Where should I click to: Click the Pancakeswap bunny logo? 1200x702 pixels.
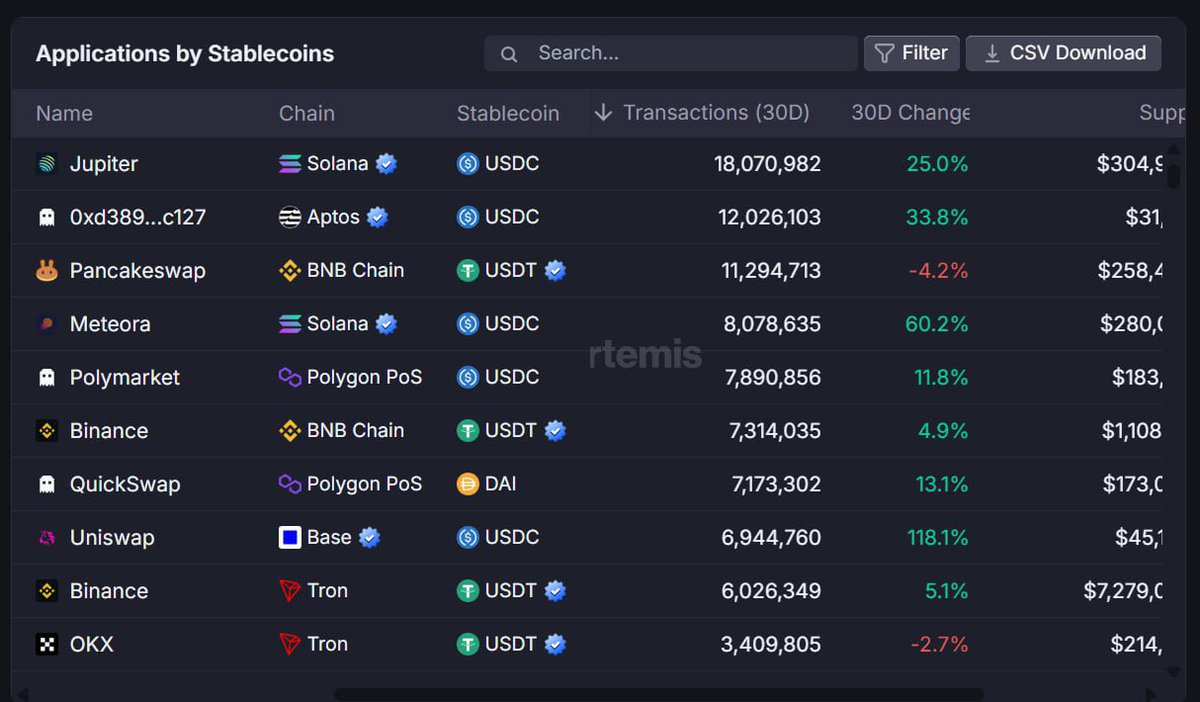(47, 271)
